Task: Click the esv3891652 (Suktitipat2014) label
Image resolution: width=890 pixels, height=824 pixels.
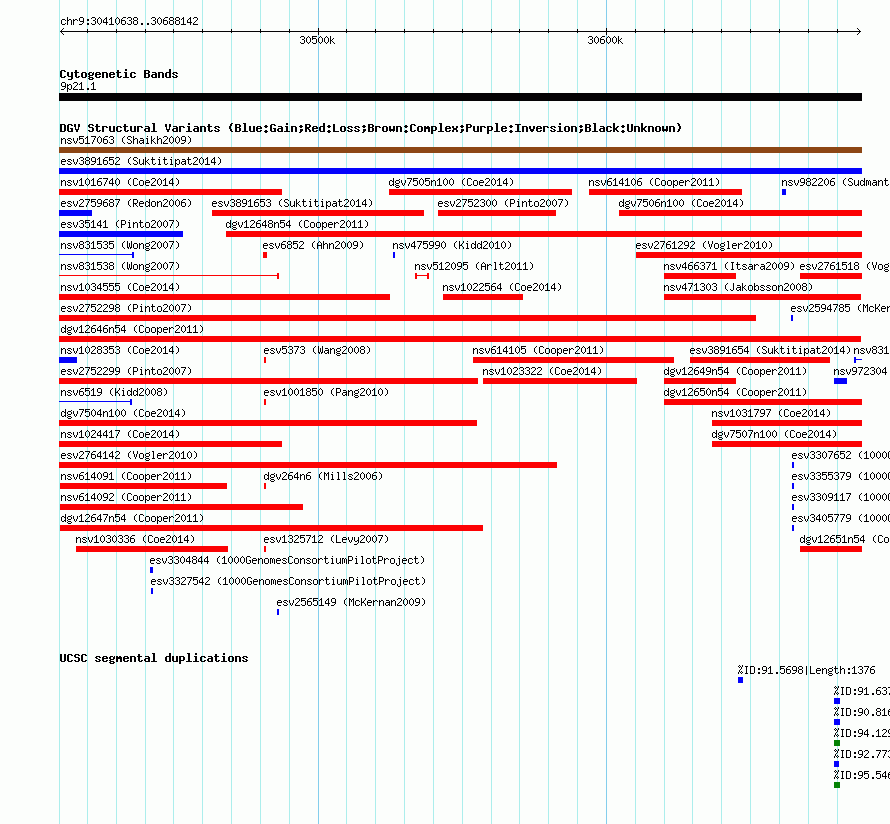Action: pyautogui.click(x=141, y=161)
